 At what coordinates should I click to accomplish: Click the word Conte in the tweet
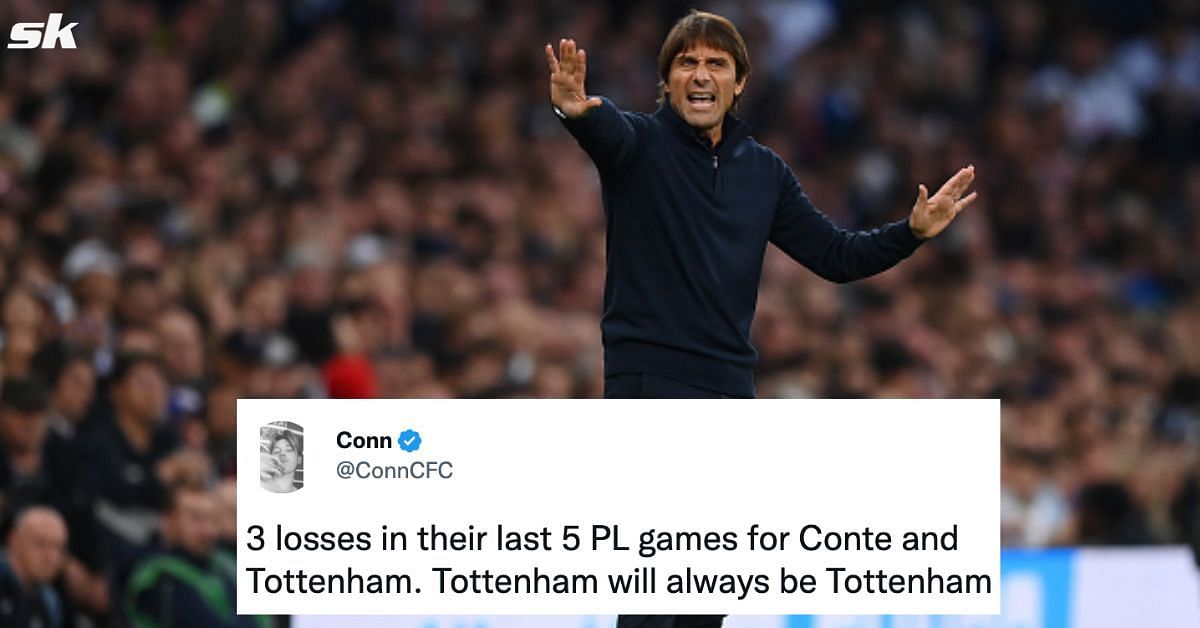(844, 539)
